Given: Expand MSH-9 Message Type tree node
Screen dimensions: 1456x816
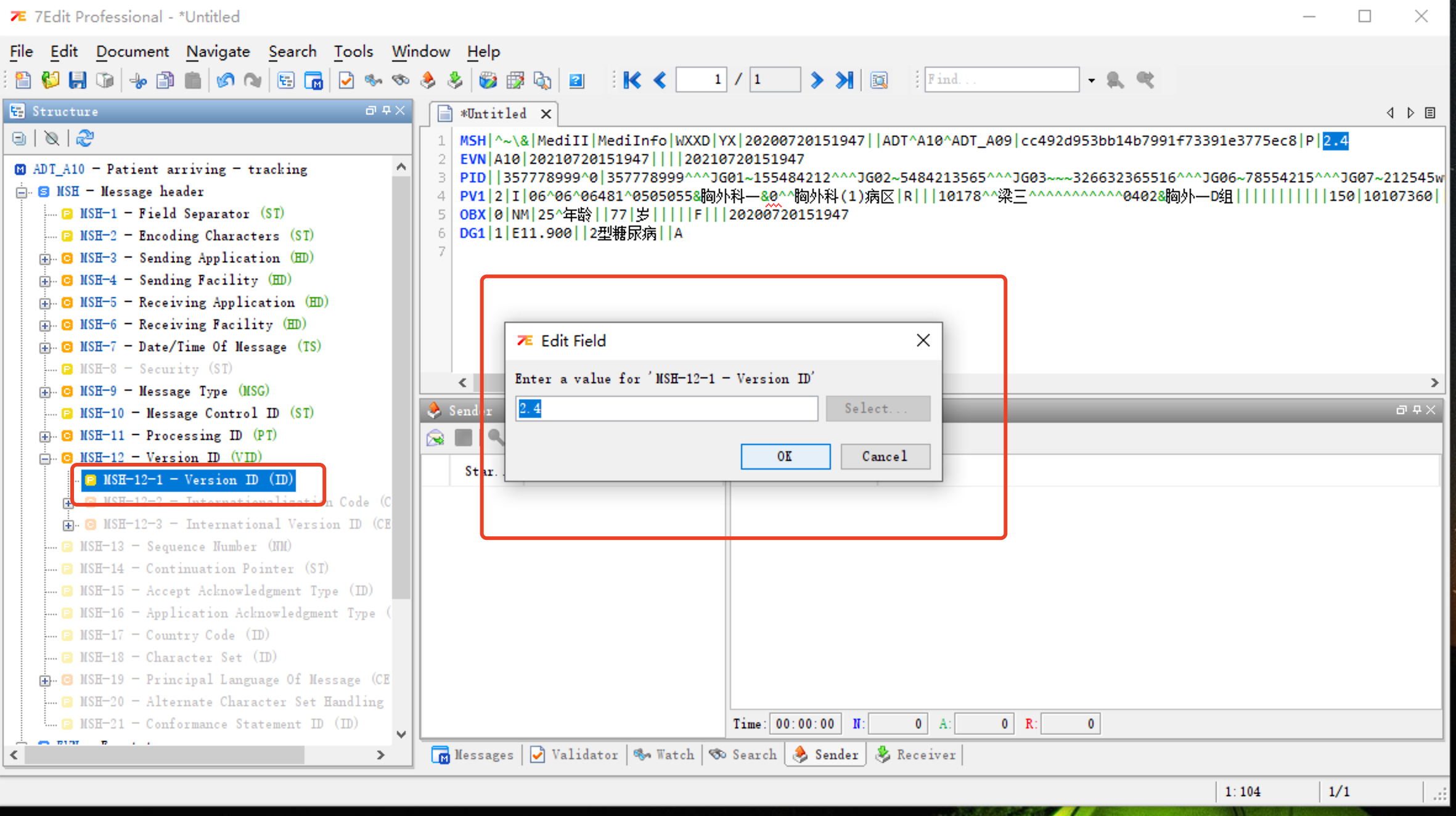Looking at the screenshot, I should (x=45, y=392).
